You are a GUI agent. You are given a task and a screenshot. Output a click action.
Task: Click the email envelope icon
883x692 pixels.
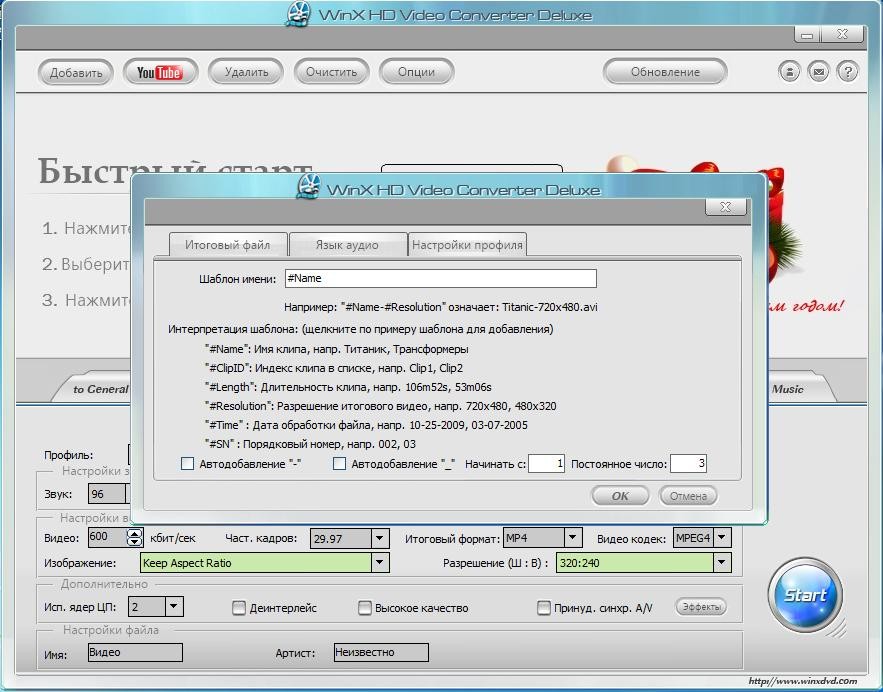pos(818,72)
